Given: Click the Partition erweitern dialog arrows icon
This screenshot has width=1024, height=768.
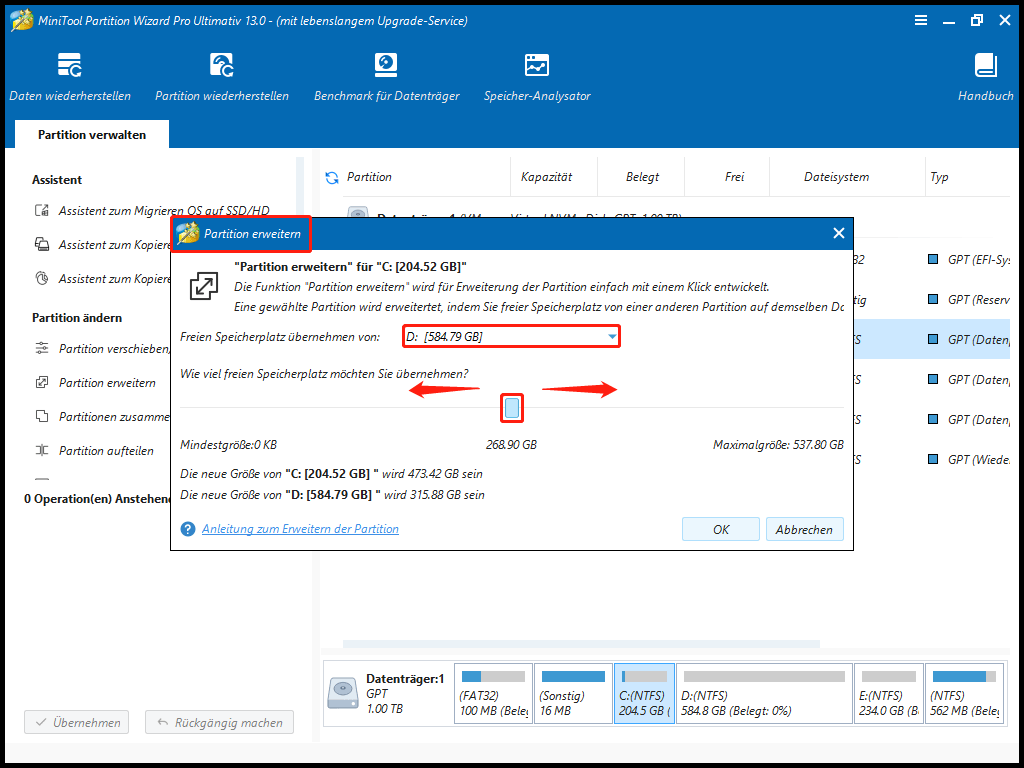Looking at the screenshot, I should coord(204,286).
